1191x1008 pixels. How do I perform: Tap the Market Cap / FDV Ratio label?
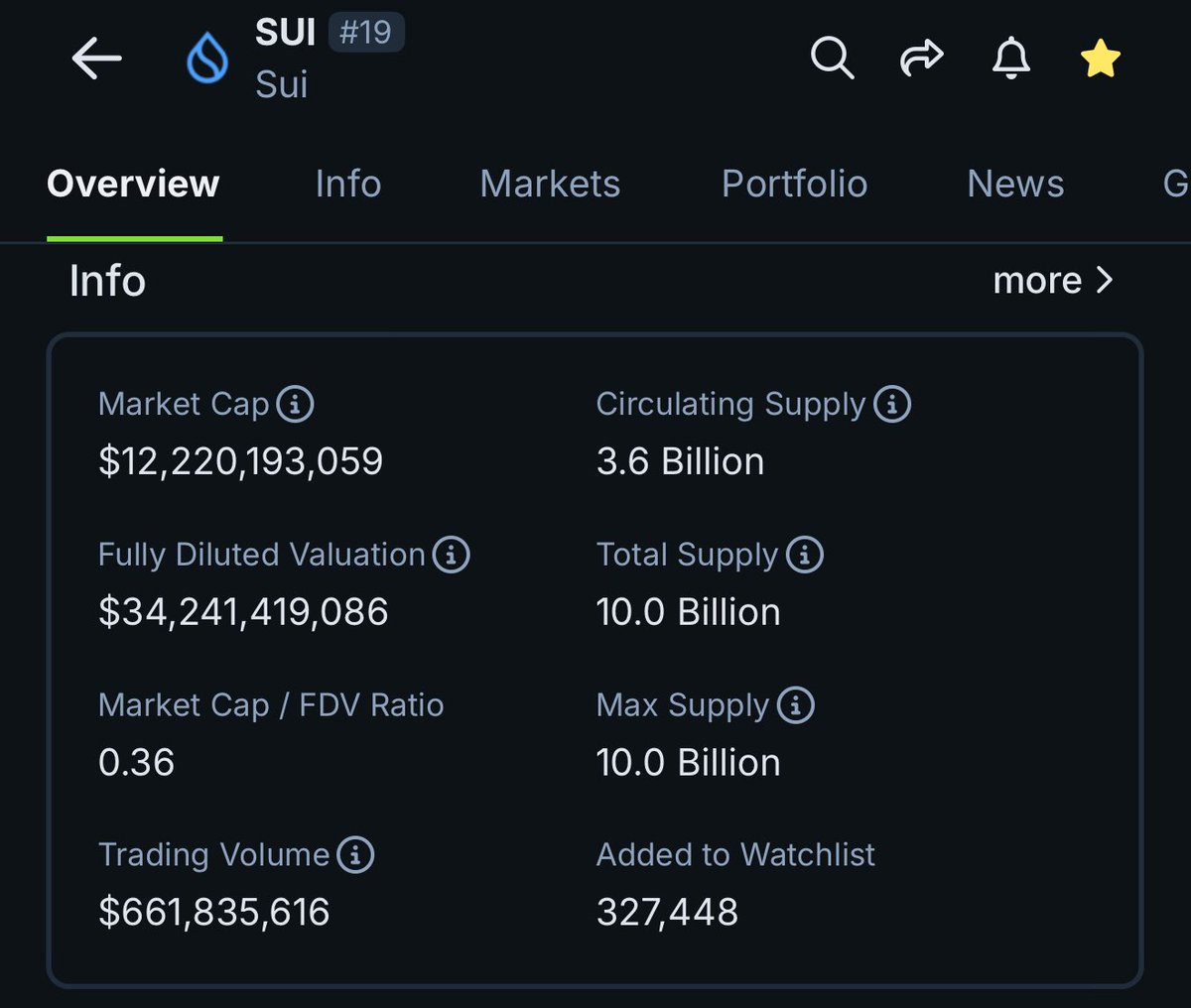click(x=271, y=705)
